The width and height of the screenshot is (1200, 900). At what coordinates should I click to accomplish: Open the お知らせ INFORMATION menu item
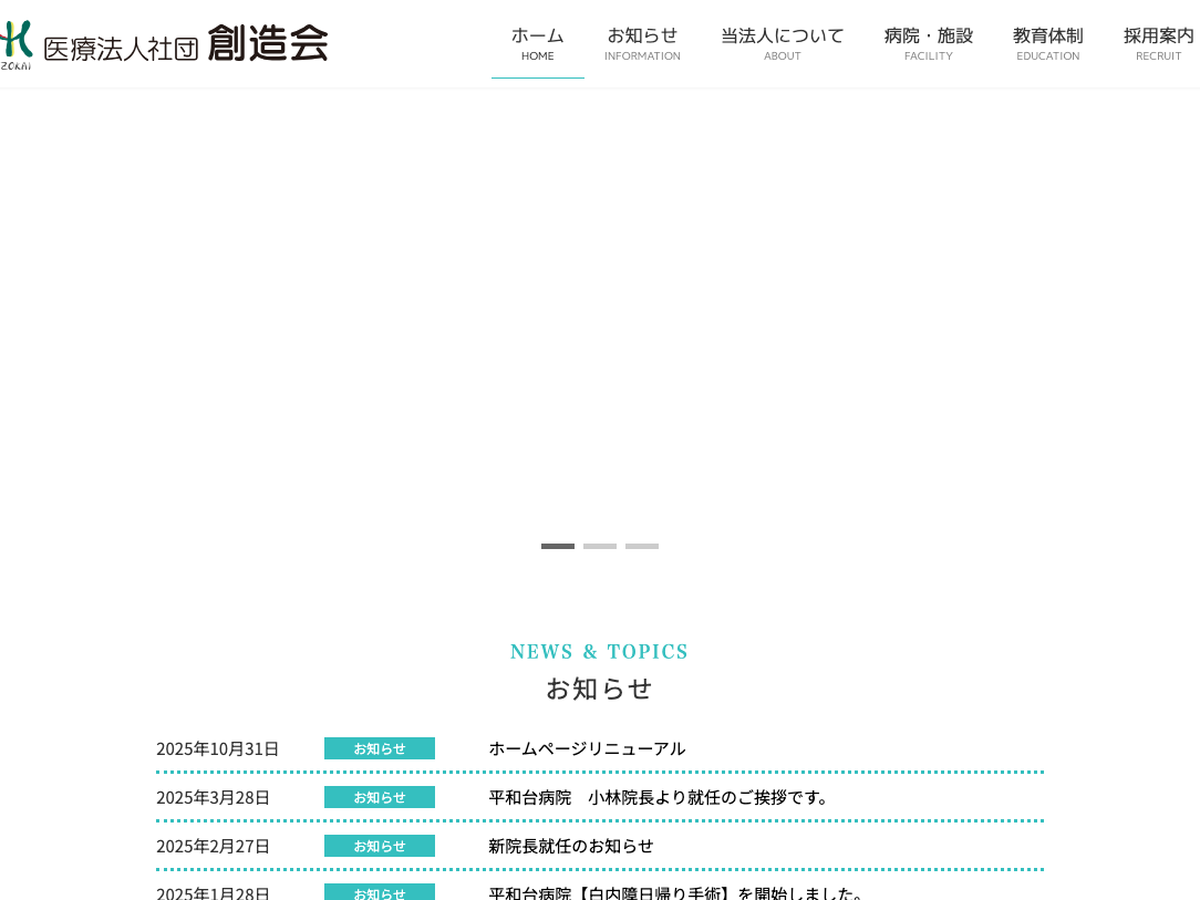point(642,43)
